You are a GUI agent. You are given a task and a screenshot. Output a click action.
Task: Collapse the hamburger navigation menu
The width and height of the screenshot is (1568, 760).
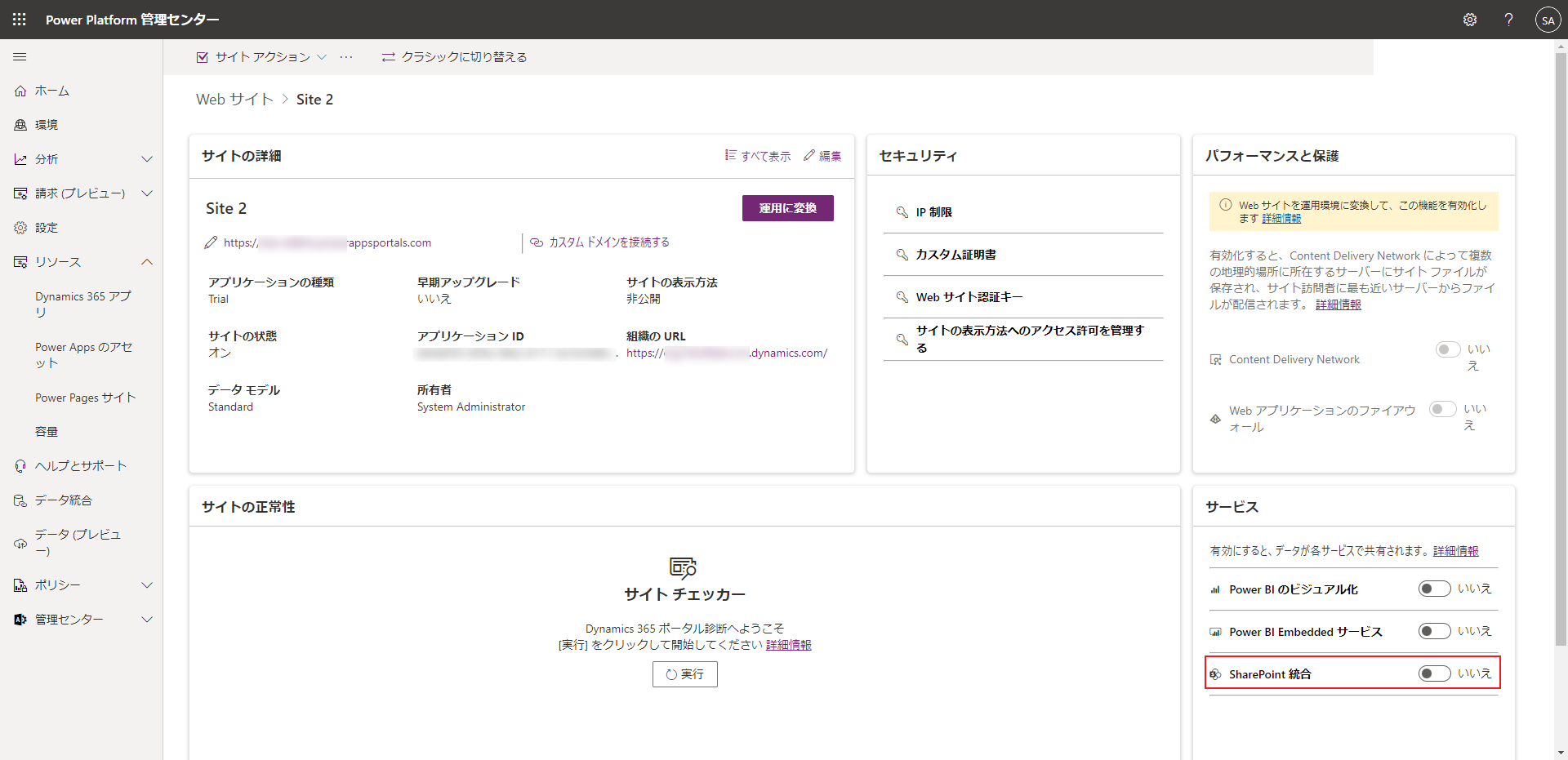[x=20, y=57]
